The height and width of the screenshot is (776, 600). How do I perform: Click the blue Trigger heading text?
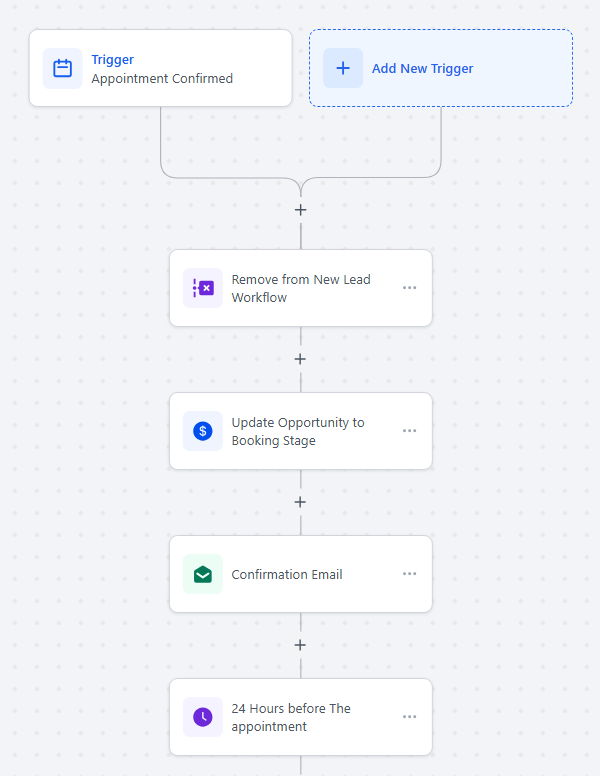pyautogui.click(x=112, y=60)
